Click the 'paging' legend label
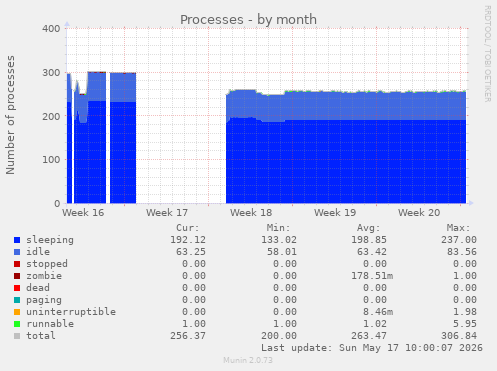 tap(44, 300)
